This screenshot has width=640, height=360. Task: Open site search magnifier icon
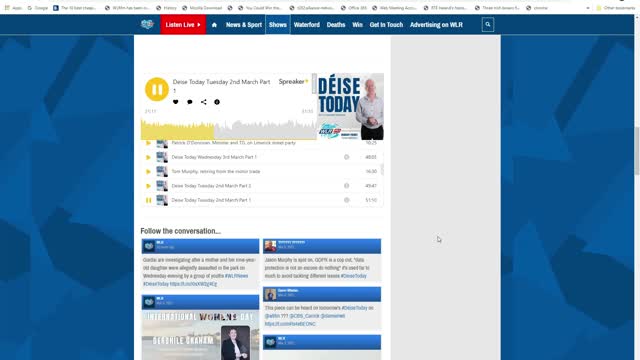point(488,24)
